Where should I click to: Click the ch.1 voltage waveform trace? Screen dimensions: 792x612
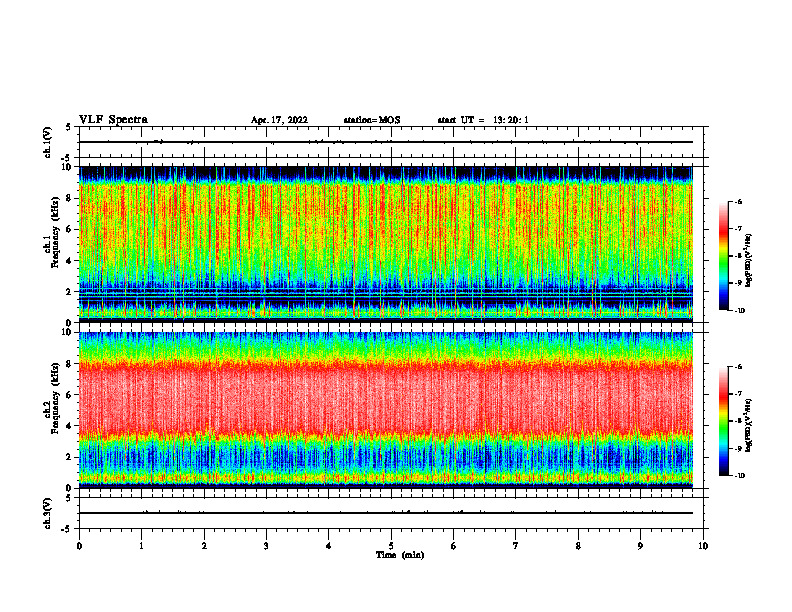[x=386, y=142]
